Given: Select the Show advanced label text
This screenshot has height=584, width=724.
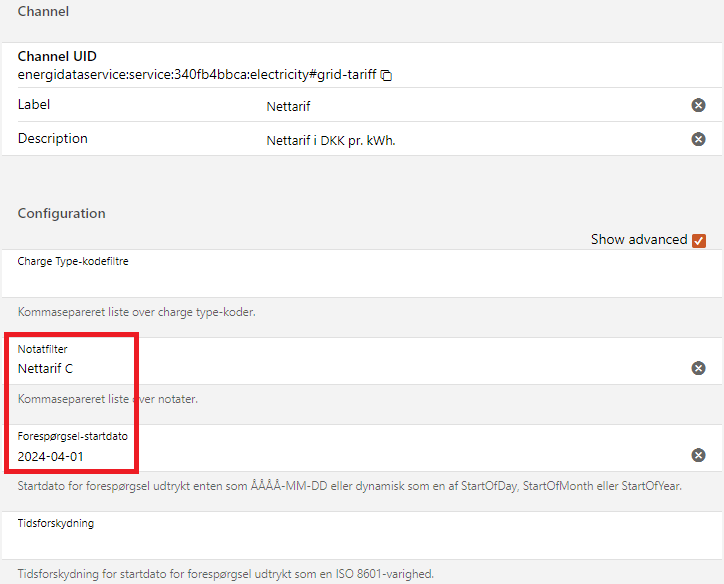Looking at the screenshot, I should point(639,239).
